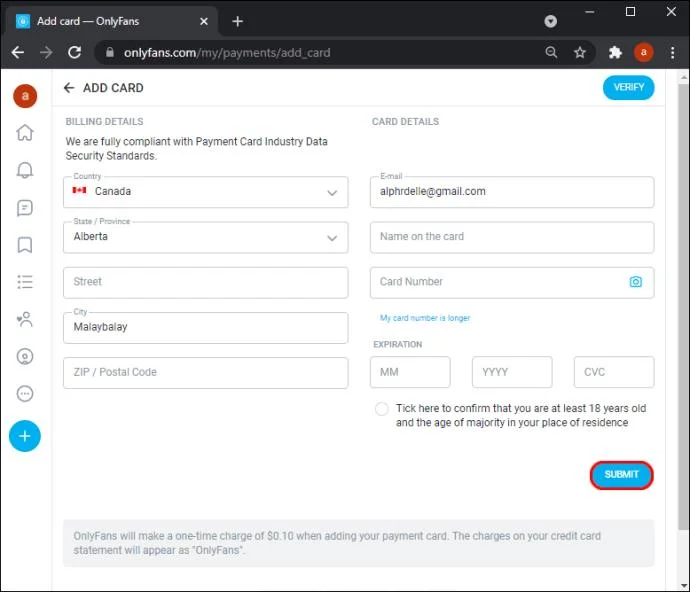Open the lists icon in sidebar
This screenshot has height=592, width=690.
(25, 282)
